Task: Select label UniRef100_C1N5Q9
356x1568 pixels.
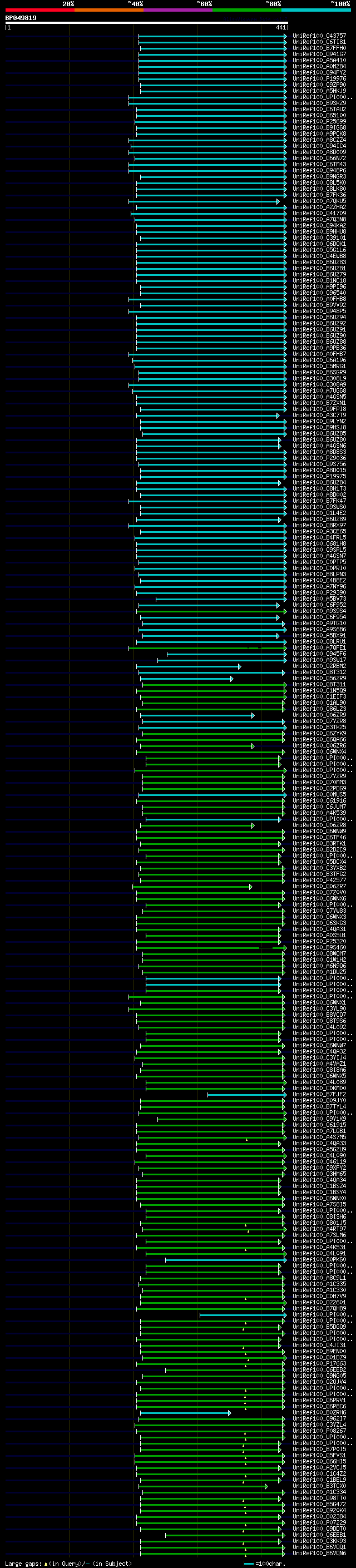Action: [319, 691]
